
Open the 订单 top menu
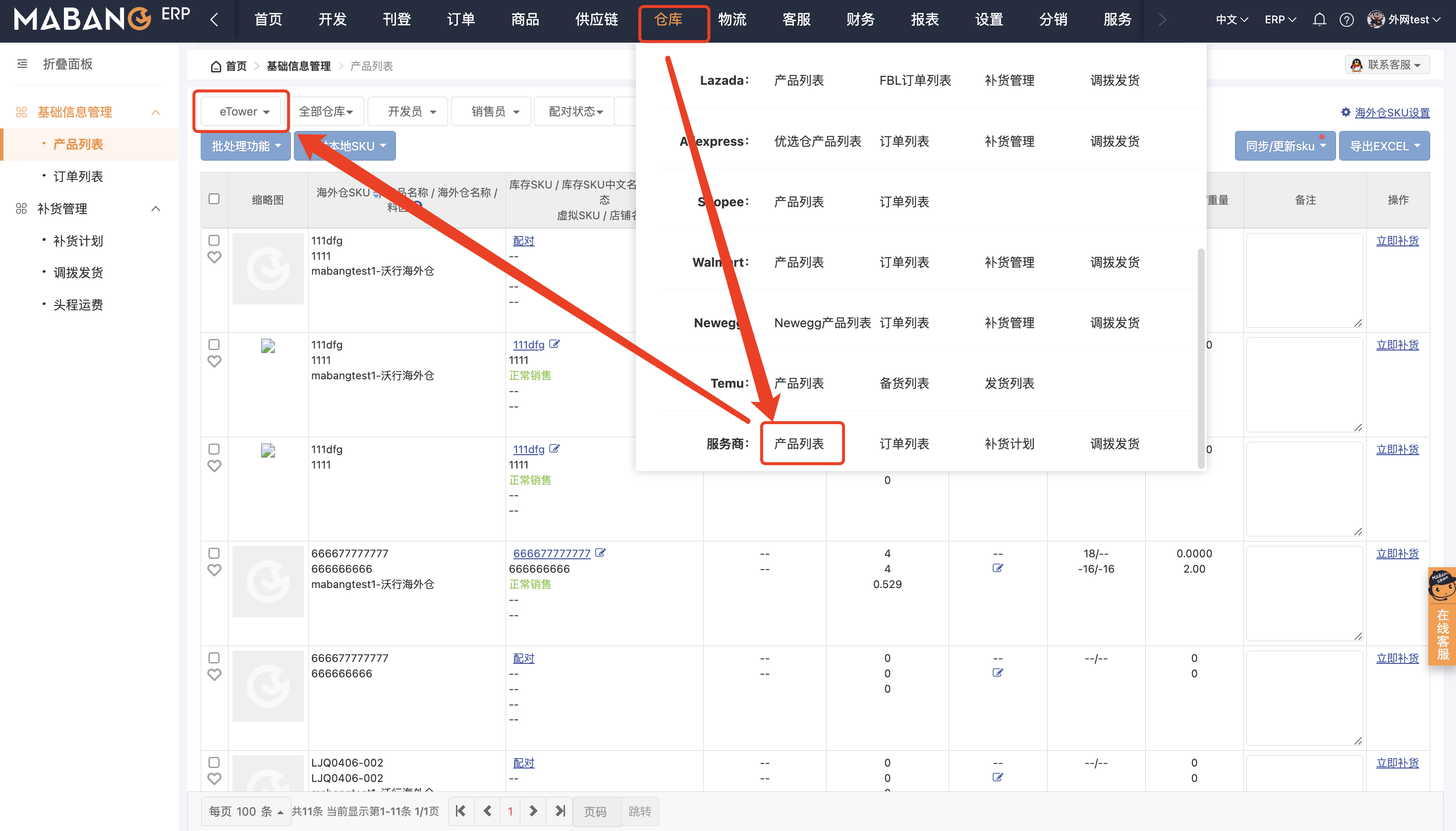click(461, 20)
